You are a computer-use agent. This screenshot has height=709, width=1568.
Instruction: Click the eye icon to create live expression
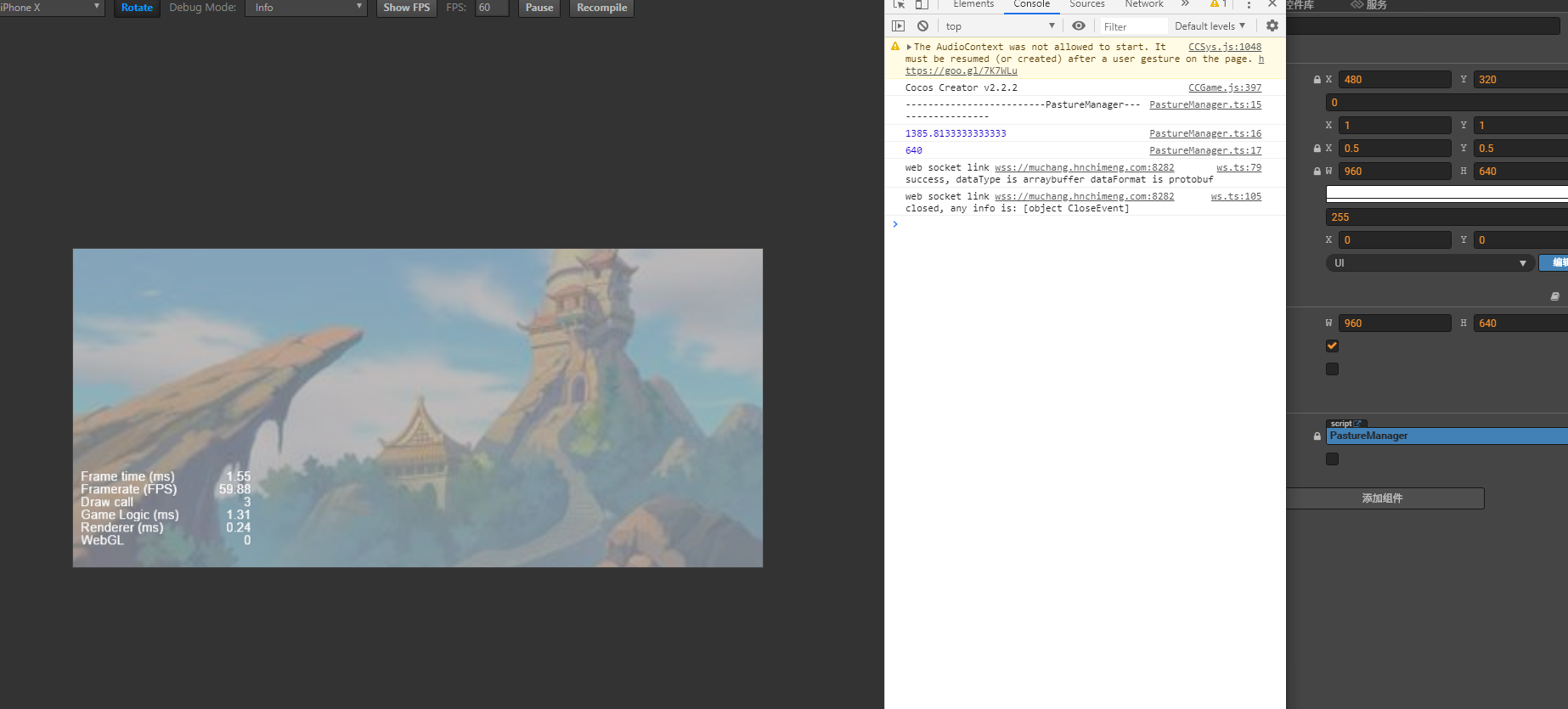(1079, 26)
